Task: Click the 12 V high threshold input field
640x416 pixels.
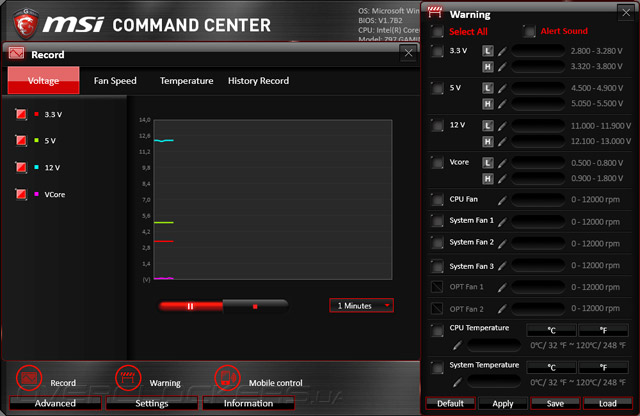Action: (538, 141)
